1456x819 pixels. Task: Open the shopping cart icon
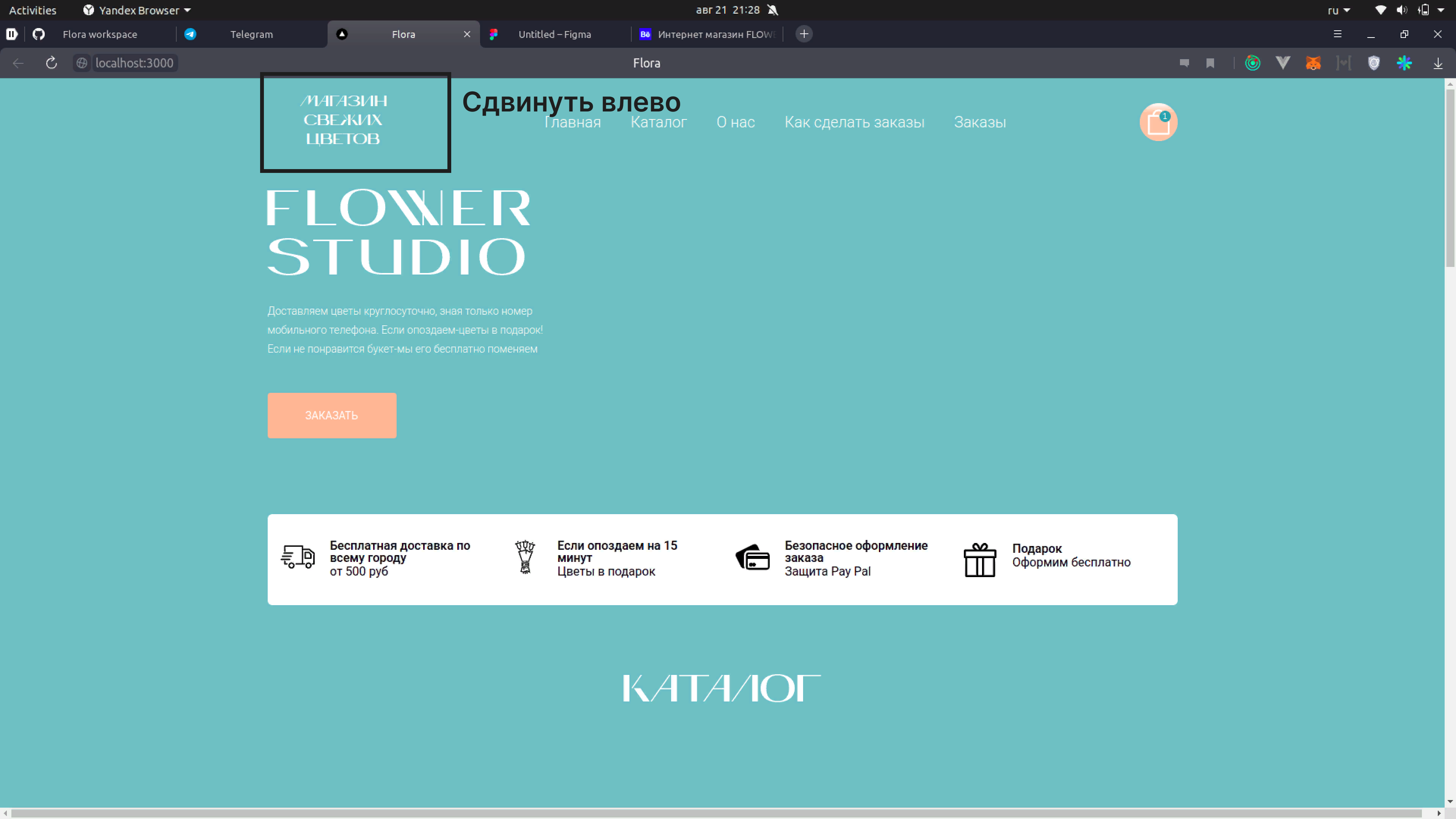click(x=1158, y=122)
